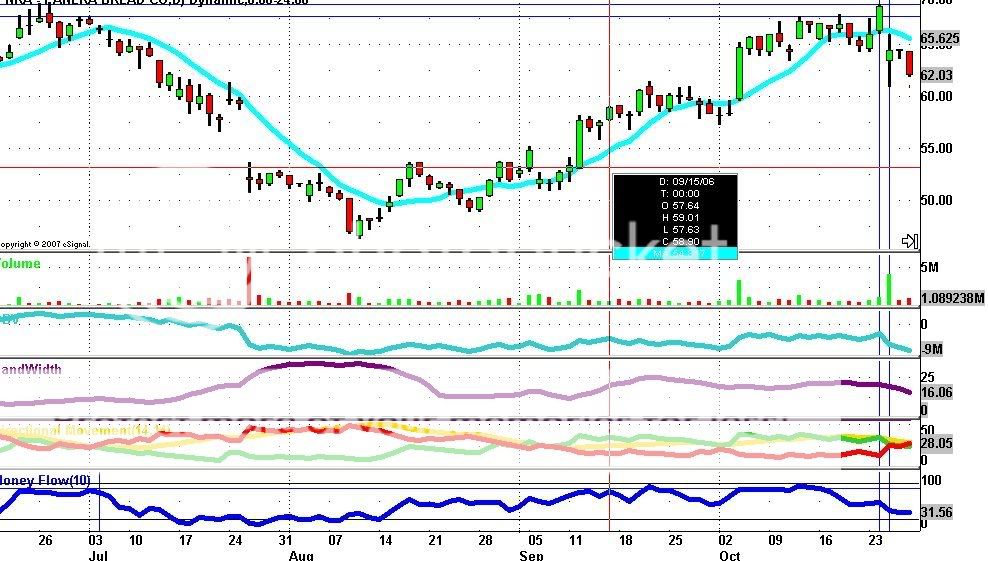Select the Directional Movement indicator label

(x=85, y=431)
